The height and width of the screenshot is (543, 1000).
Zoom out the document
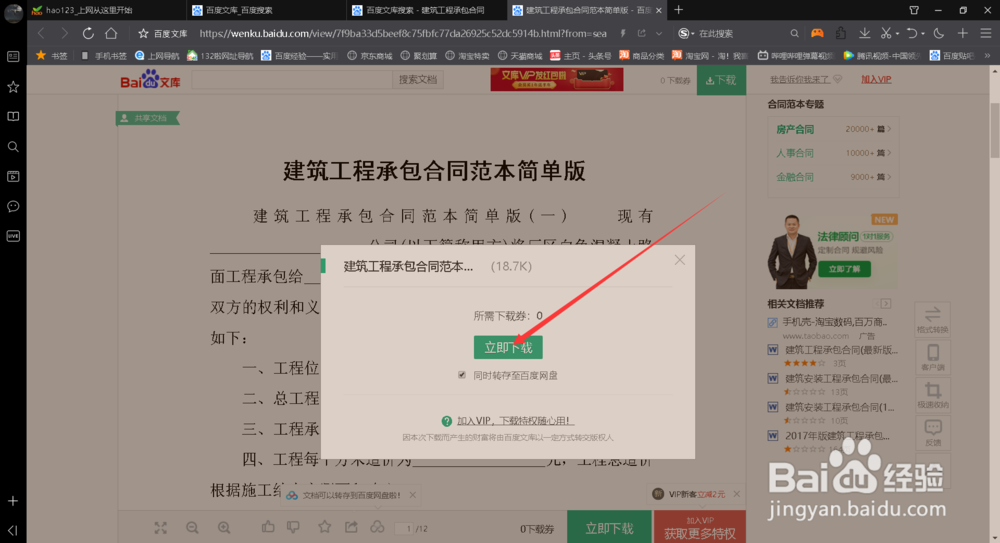pyautogui.click(x=192, y=528)
